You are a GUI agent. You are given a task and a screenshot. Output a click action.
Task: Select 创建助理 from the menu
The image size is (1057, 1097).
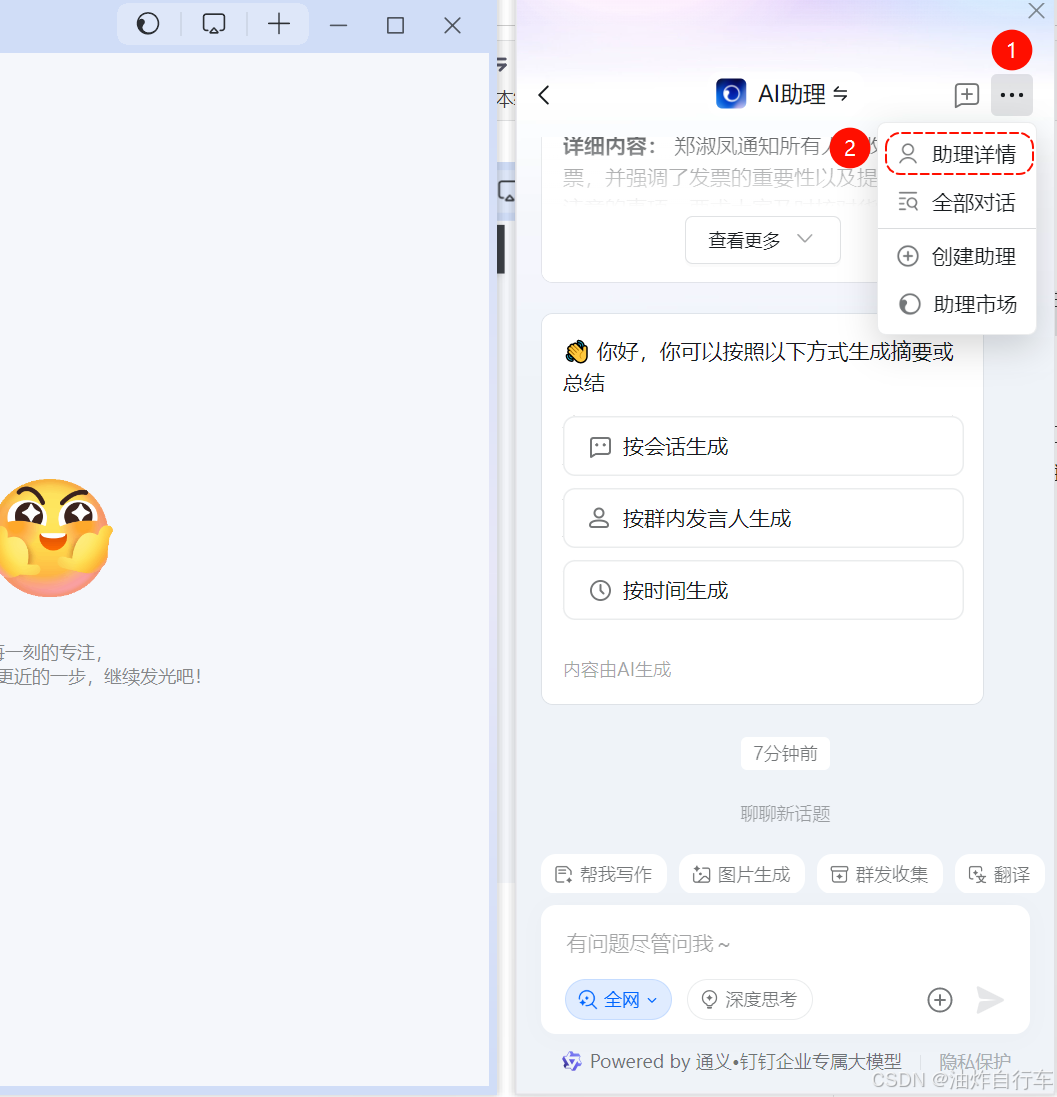(x=957, y=256)
